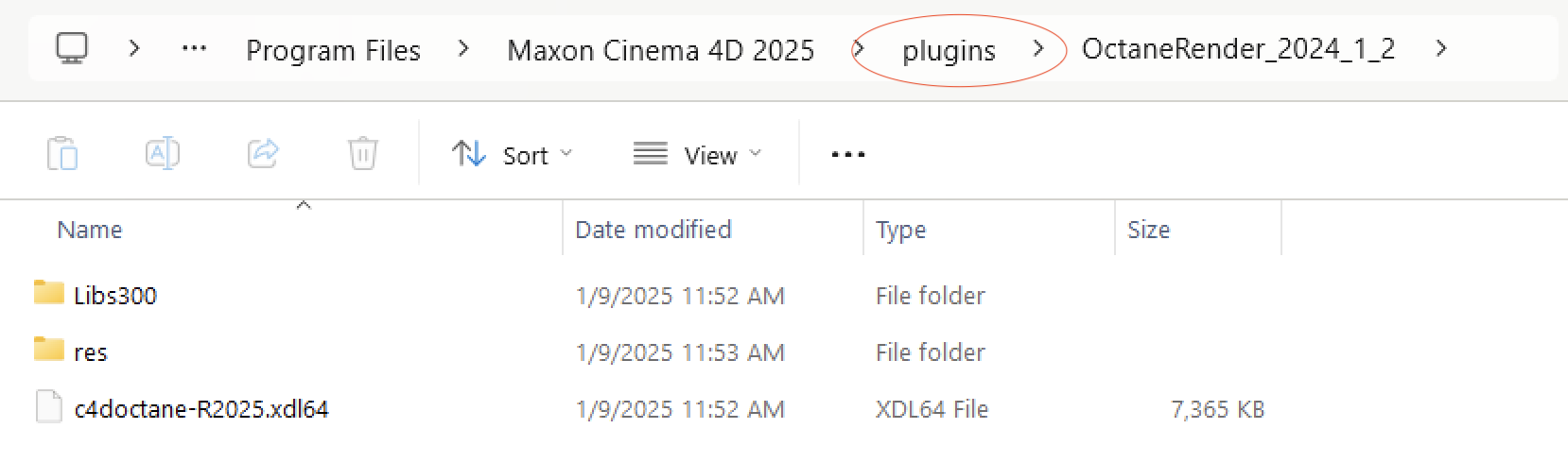Sort by Date modified column header
Image resolution: width=1568 pixels, height=463 pixels.
tap(653, 230)
